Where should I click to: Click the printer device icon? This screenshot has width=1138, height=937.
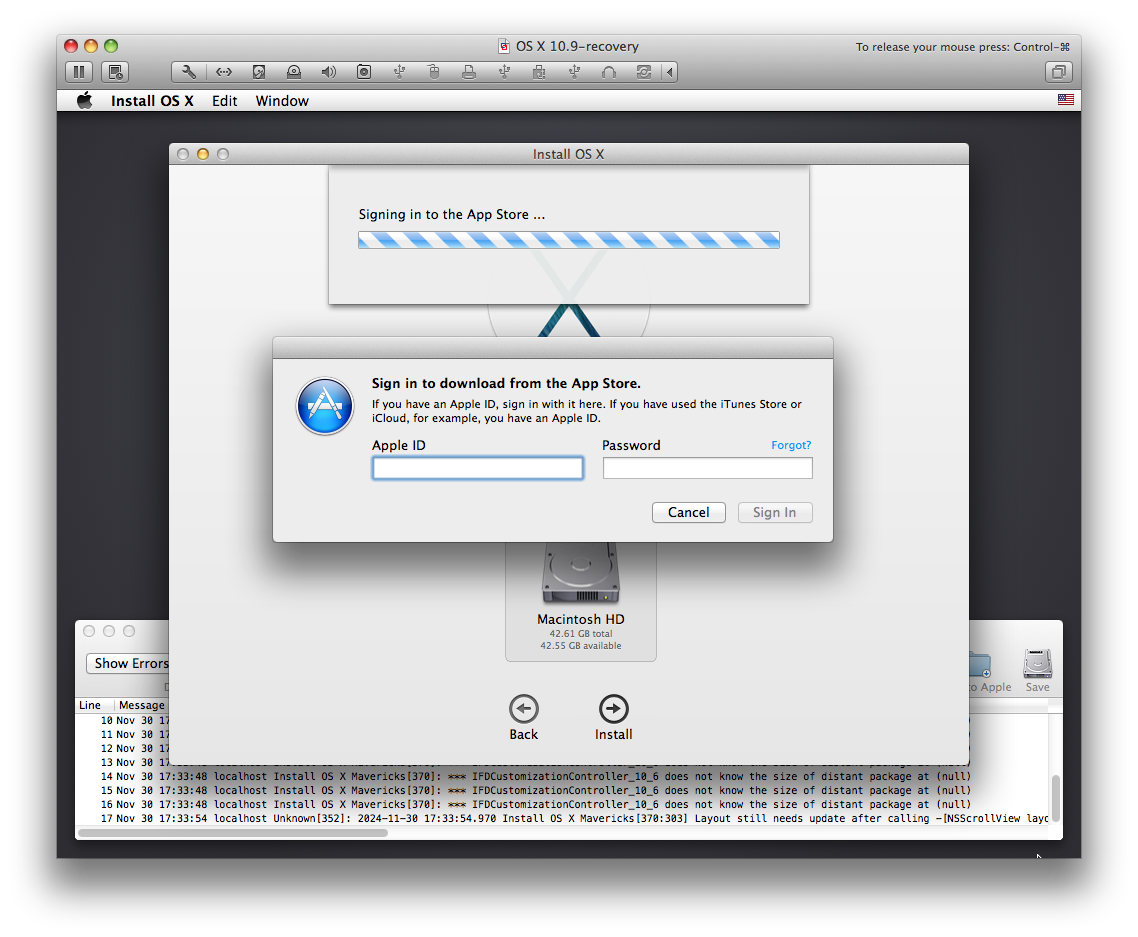click(469, 72)
